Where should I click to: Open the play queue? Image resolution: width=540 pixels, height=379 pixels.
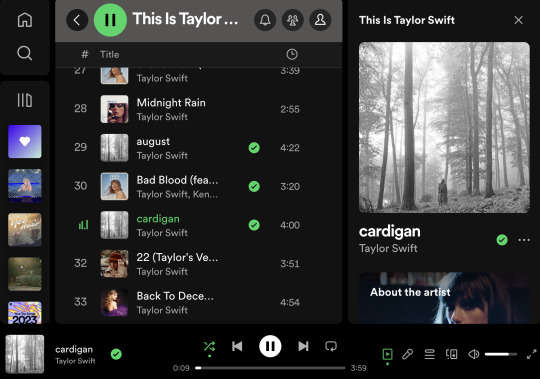[x=429, y=354]
